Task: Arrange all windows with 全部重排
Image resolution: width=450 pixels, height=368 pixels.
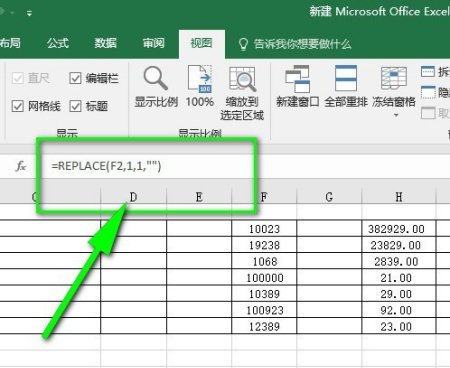Action: pyautogui.click(x=346, y=86)
